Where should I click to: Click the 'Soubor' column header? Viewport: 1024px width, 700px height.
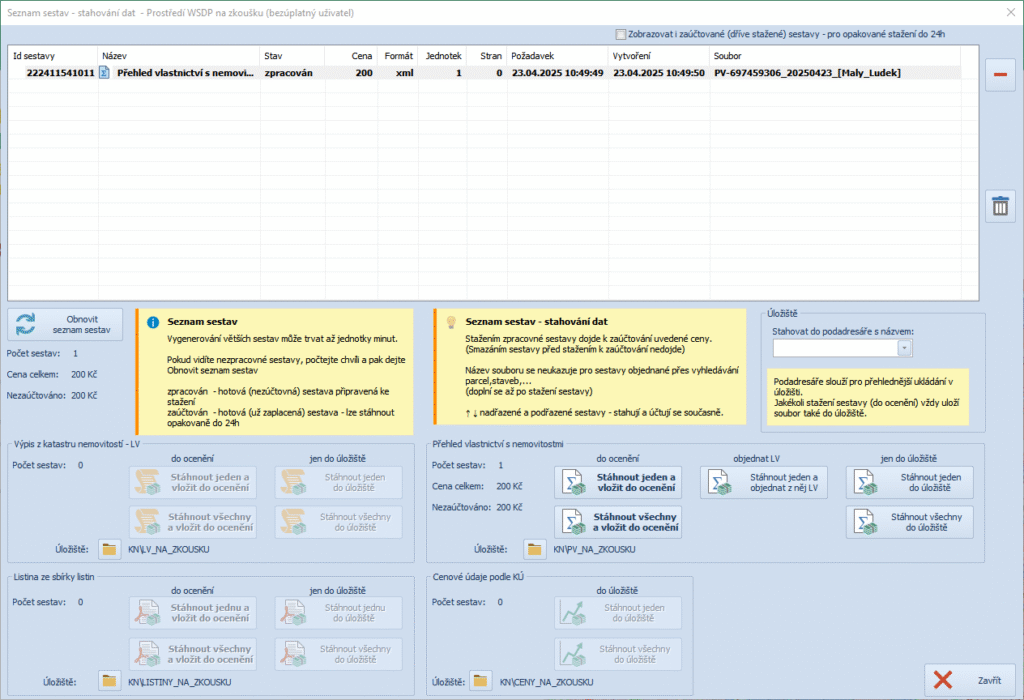point(835,56)
